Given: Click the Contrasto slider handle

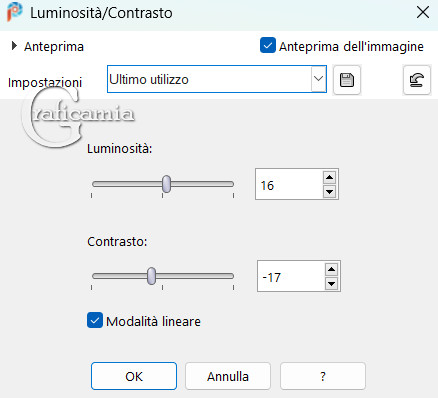Looking at the screenshot, I should 151,276.
